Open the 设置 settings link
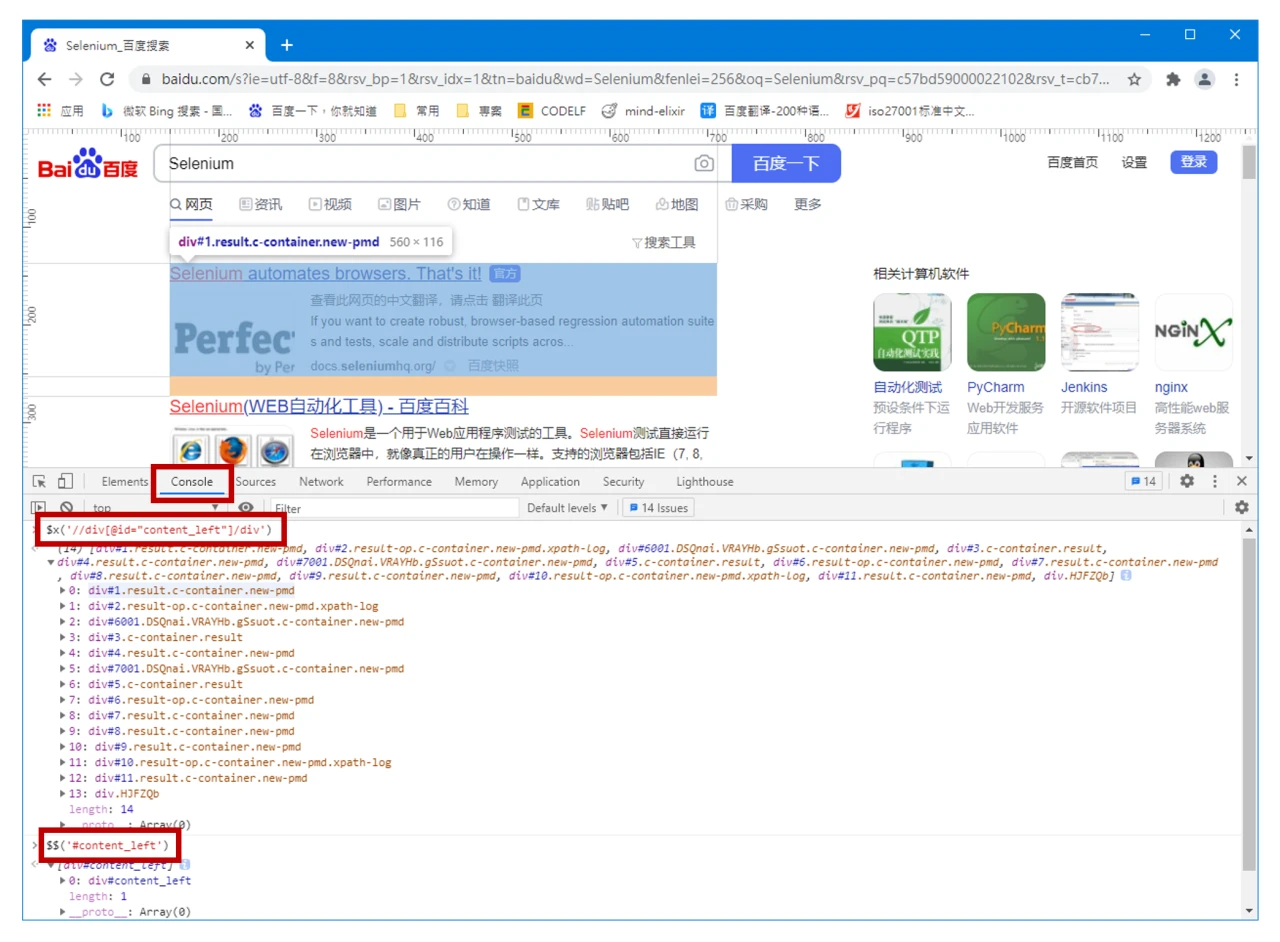This screenshot has height=942, width=1280. tap(1134, 162)
